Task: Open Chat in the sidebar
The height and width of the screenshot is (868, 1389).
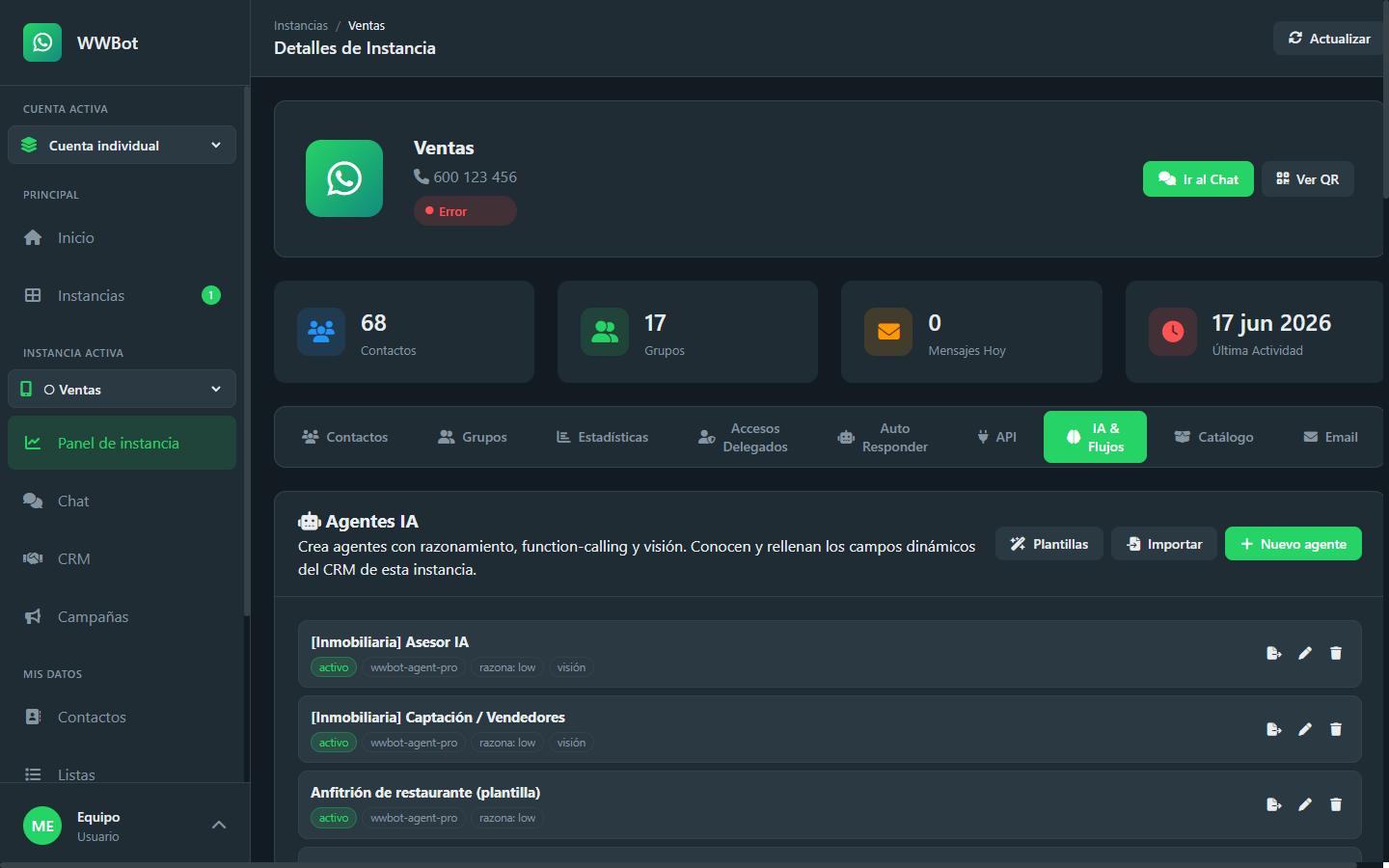Action: click(x=122, y=501)
